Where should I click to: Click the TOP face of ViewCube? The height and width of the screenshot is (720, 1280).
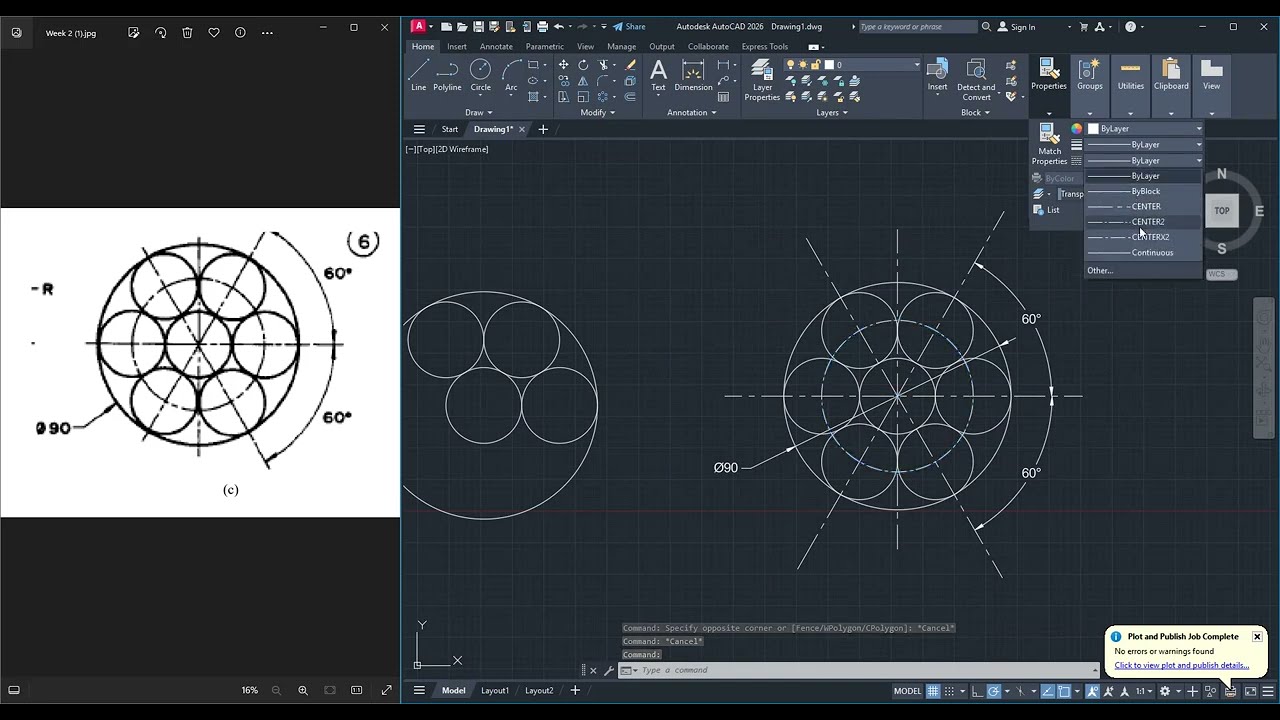click(x=1222, y=211)
